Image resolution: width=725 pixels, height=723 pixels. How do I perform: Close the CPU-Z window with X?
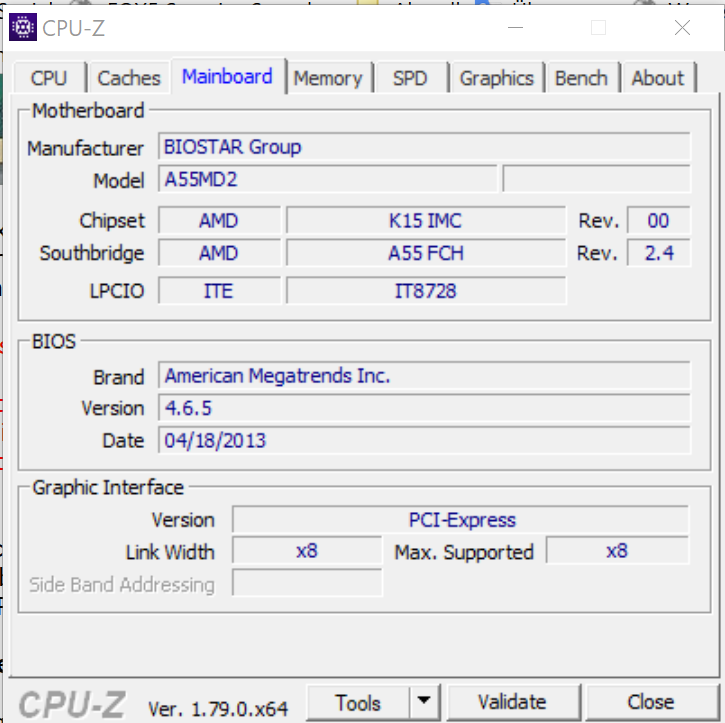(682, 28)
